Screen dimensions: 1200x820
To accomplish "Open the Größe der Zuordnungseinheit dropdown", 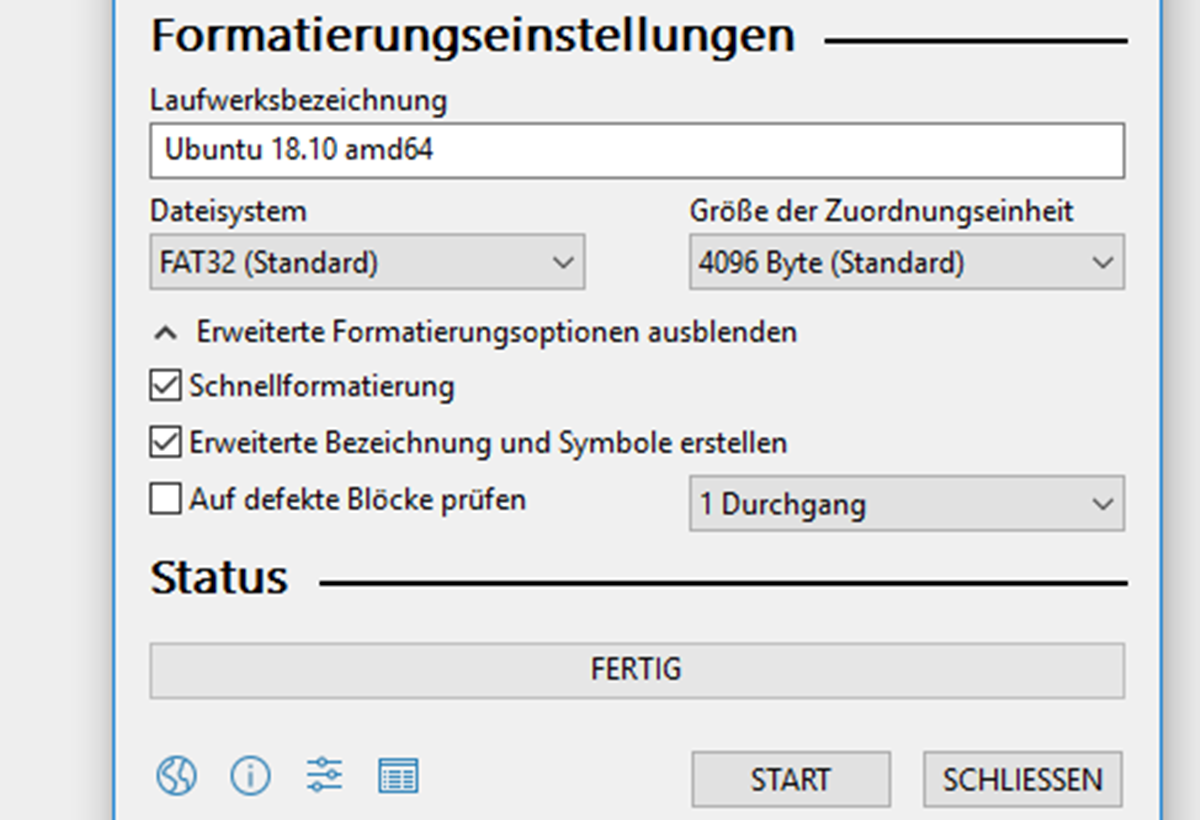I will [907, 263].
